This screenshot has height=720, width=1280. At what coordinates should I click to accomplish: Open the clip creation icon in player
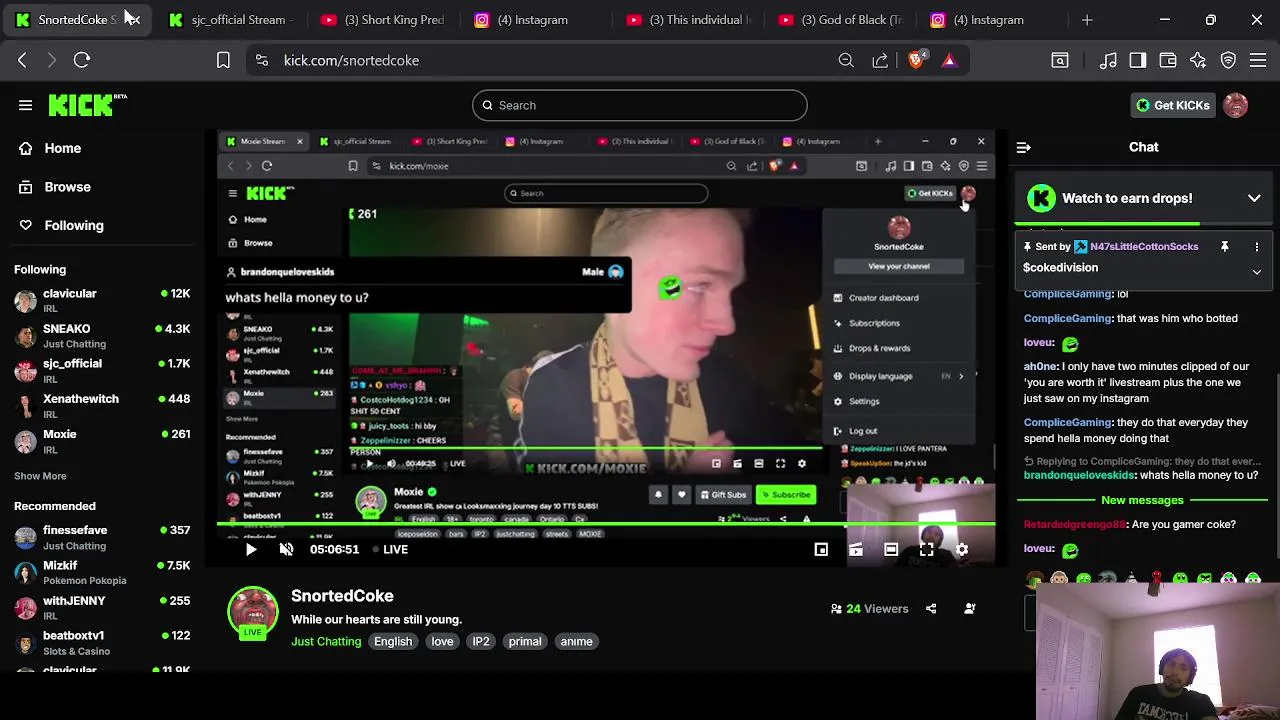point(856,549)
